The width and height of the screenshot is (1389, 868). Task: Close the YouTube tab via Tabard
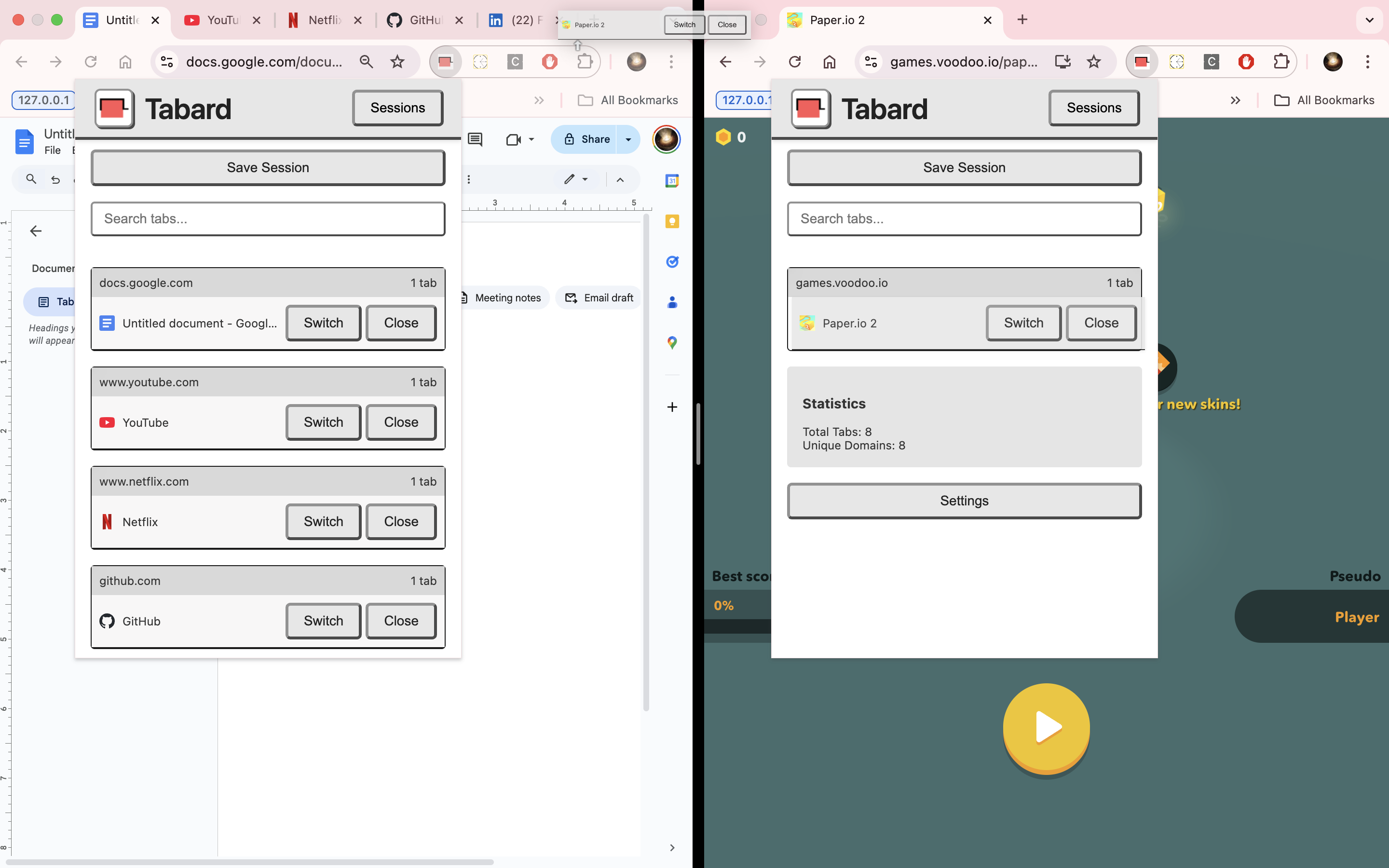(401, 422)
